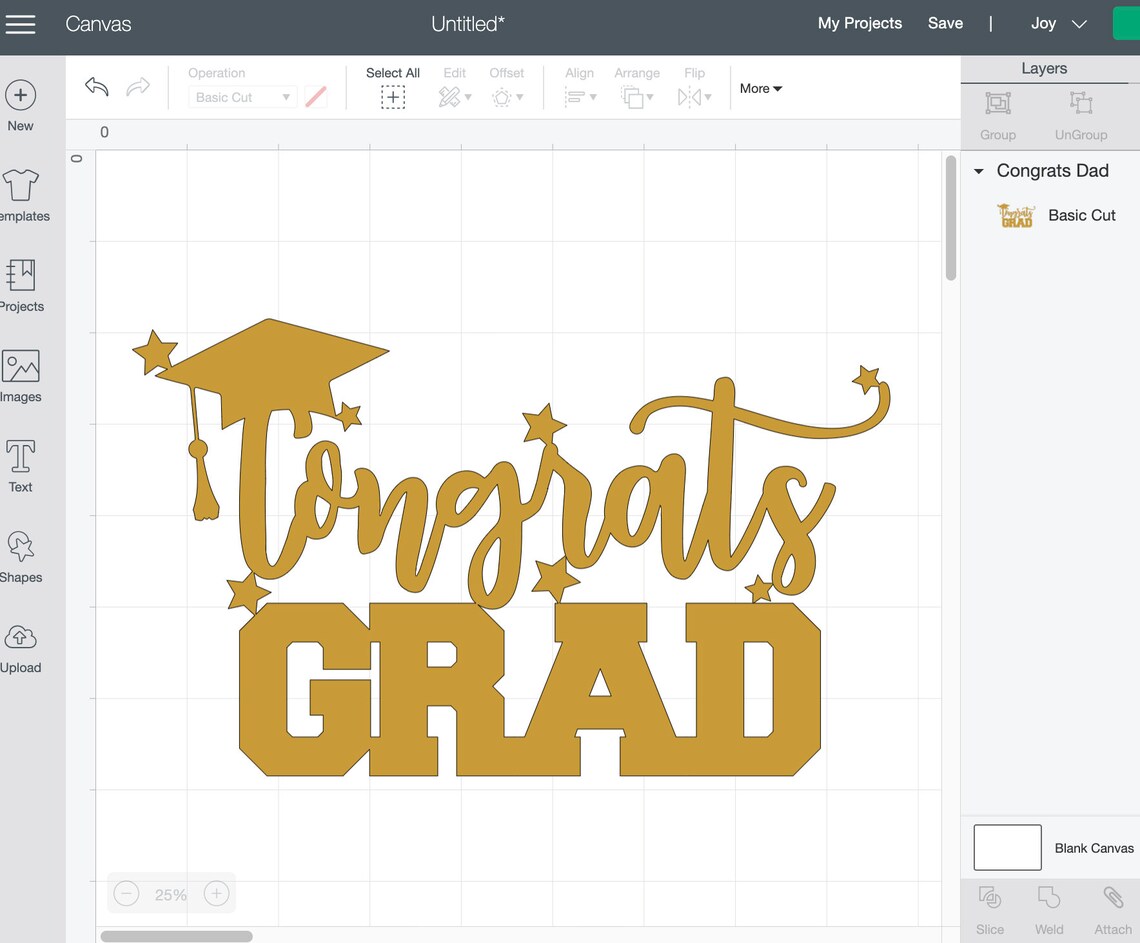Open the Images panel
The height and width of the screenshot is (943, 1140).
pyautogui.click(x=20, y=373)
